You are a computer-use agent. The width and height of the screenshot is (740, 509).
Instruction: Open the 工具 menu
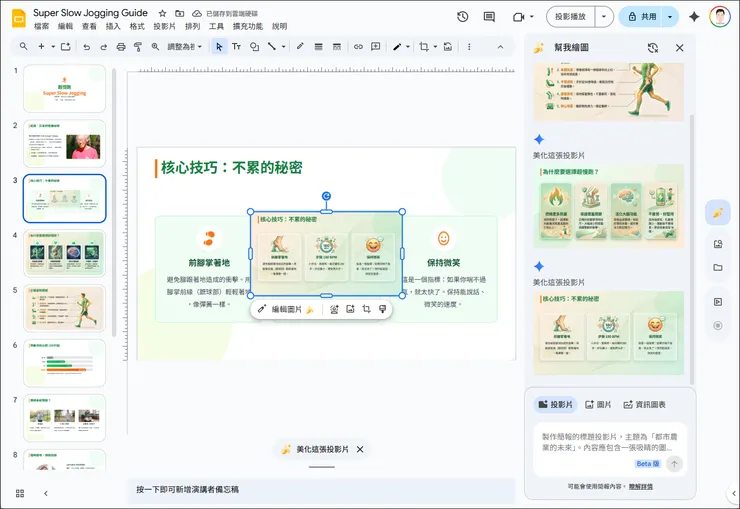coord(216,26)
